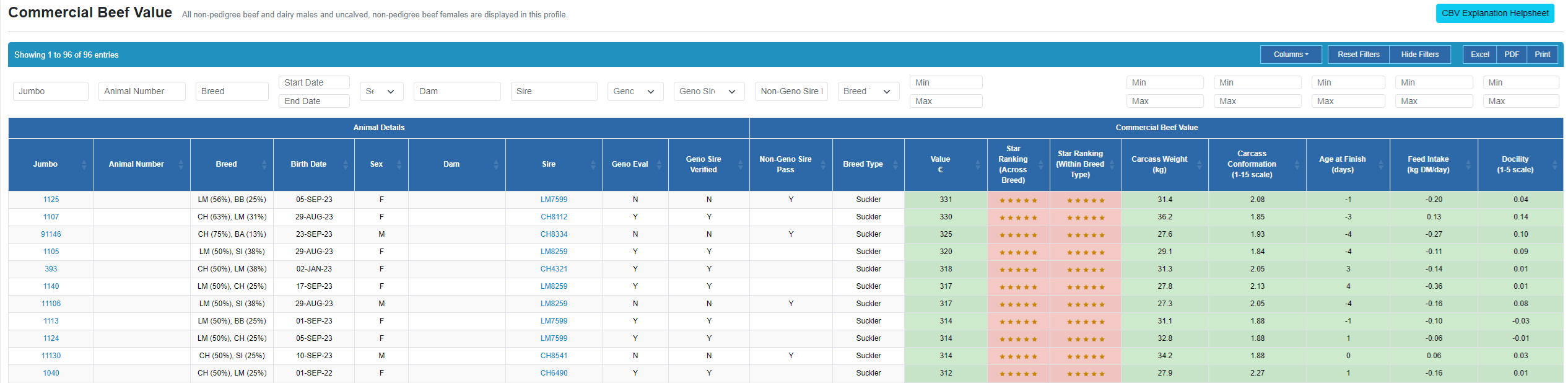Open sire link CH4321
The height and width of the screenshot is (383, 1568).
pos(554,269)
